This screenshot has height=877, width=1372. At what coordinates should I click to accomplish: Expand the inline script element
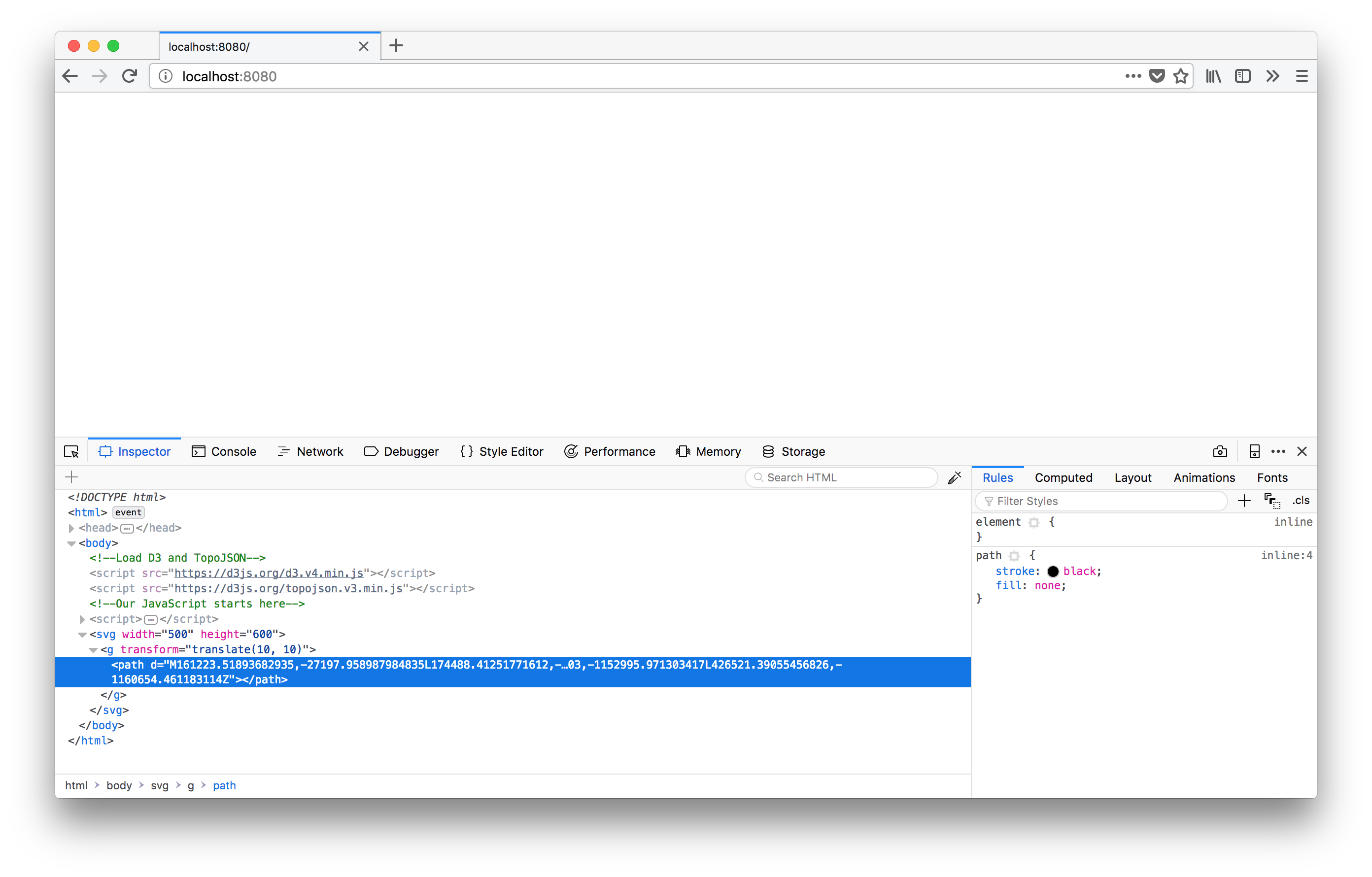pos(82,619)
